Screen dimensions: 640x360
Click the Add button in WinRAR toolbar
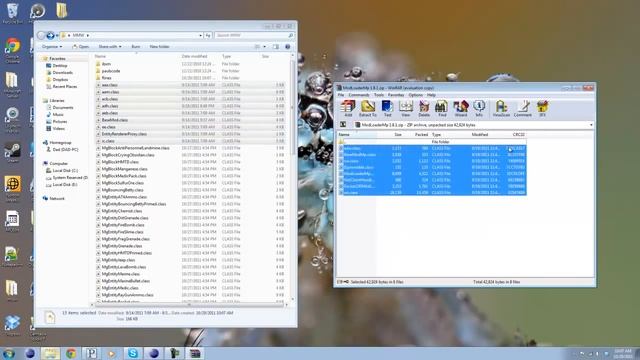(x=348, y=109)
